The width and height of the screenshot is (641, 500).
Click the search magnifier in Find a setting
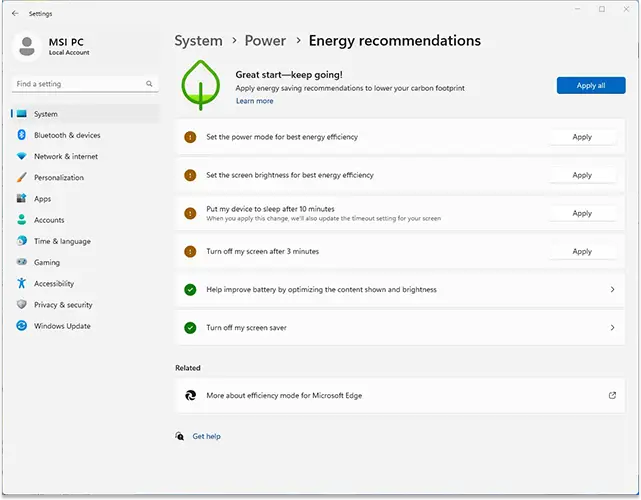tap(149, 84)
